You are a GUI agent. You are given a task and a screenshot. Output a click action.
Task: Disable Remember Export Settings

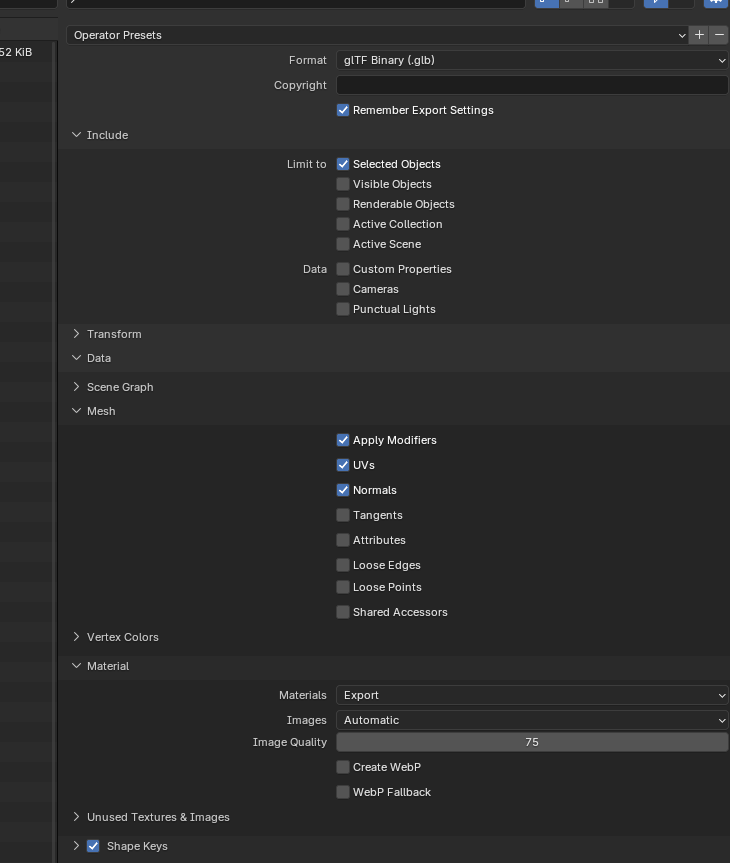pyautogui.click(x=343, y=110)
